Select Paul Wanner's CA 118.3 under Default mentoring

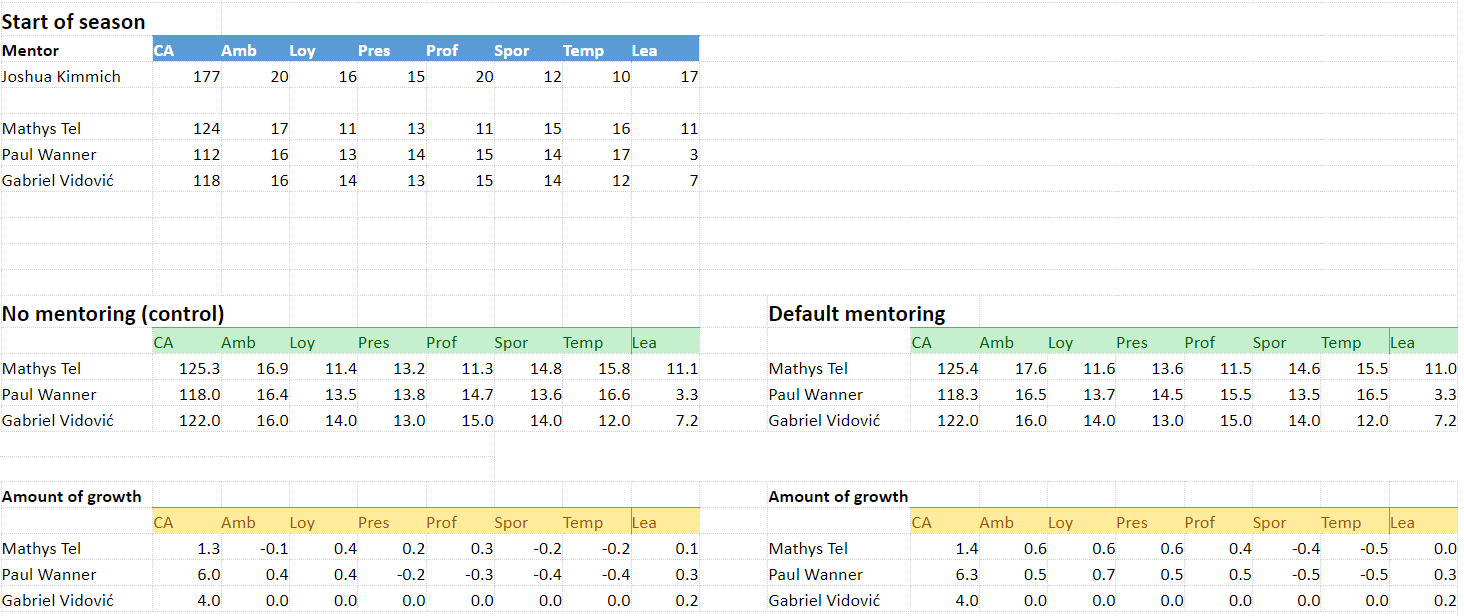pyautogui.click(x=958, y=395)
